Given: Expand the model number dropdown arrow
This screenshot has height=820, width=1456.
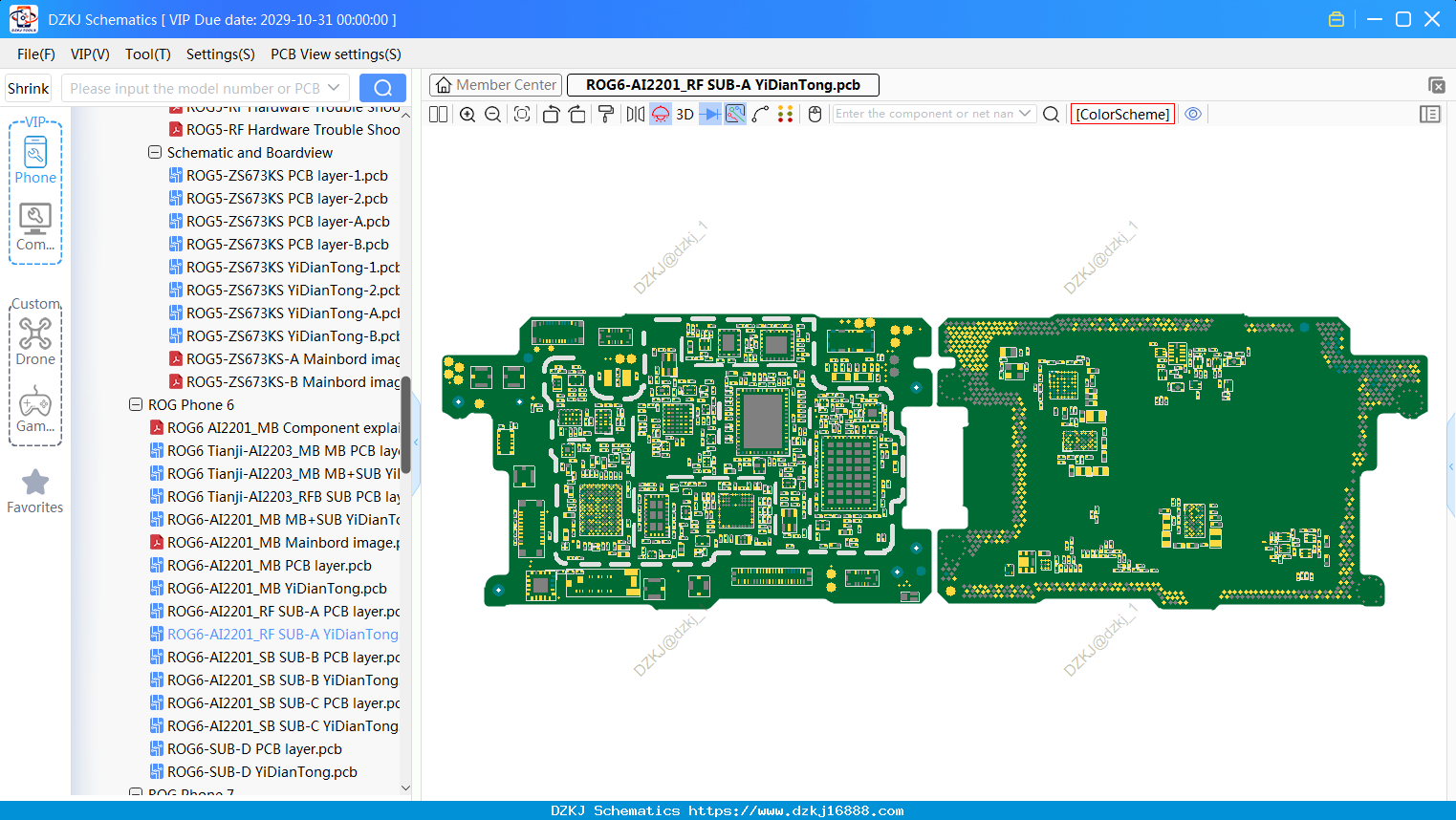Looking at the screenshot, I should point(335,88).
